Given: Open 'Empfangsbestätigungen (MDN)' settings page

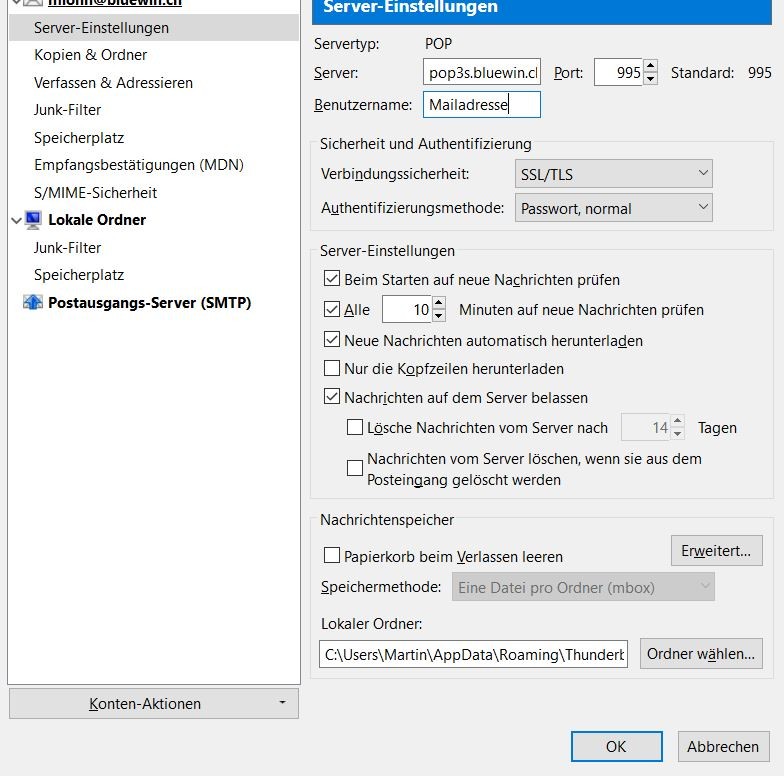Looking at the screenshot, I should click(138, 165).
